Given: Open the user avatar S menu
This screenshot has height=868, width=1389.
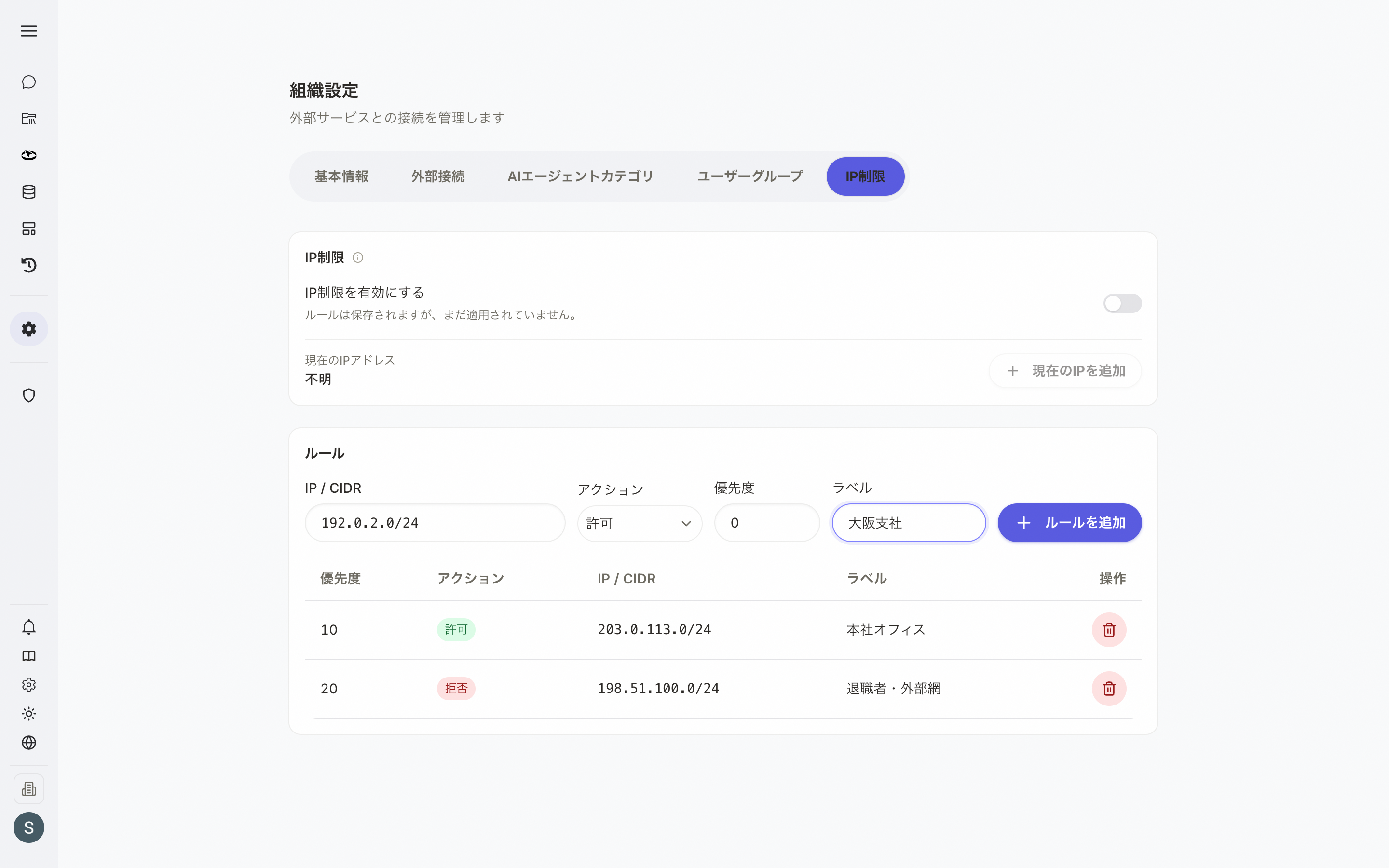Looking at the screenshot, I should pyautogui.click(x=29, y=827).
